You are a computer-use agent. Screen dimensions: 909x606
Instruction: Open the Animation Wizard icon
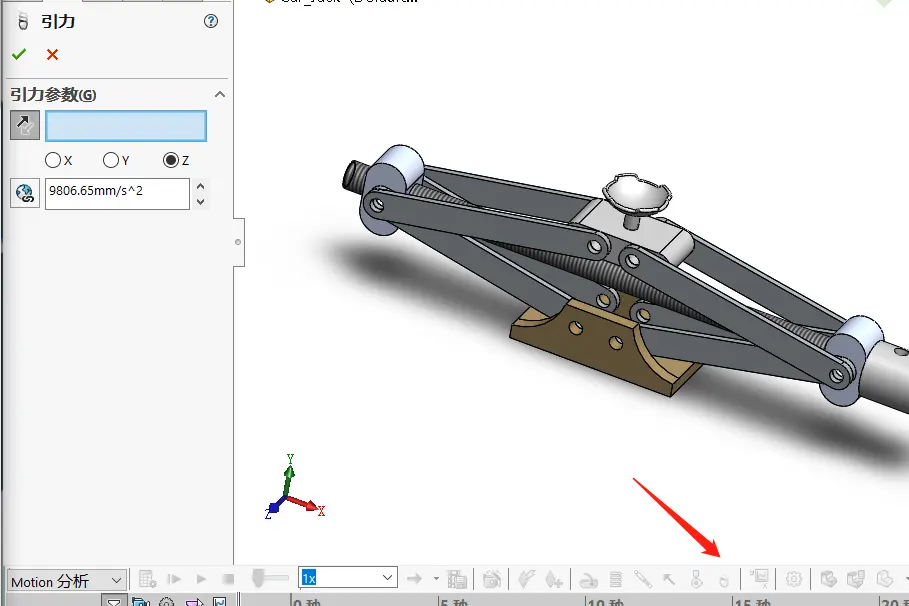[x=492, y=579]
